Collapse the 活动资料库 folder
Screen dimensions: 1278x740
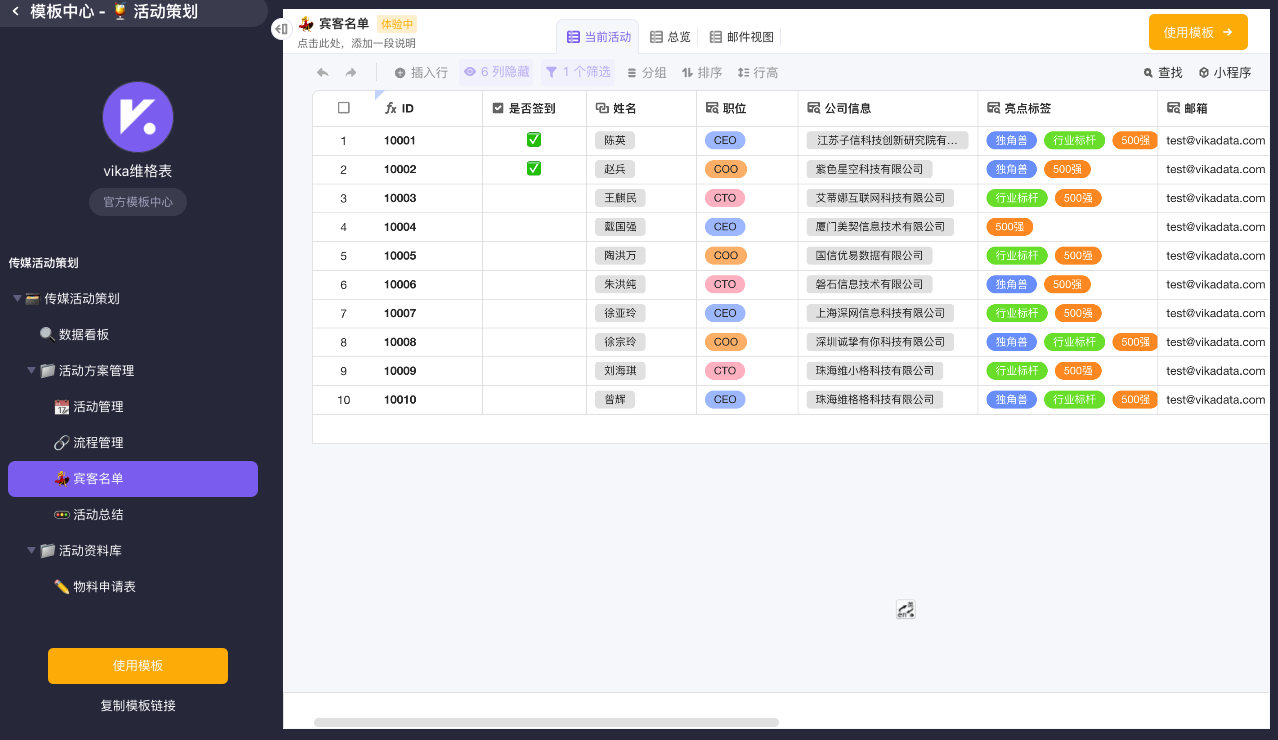31,551
